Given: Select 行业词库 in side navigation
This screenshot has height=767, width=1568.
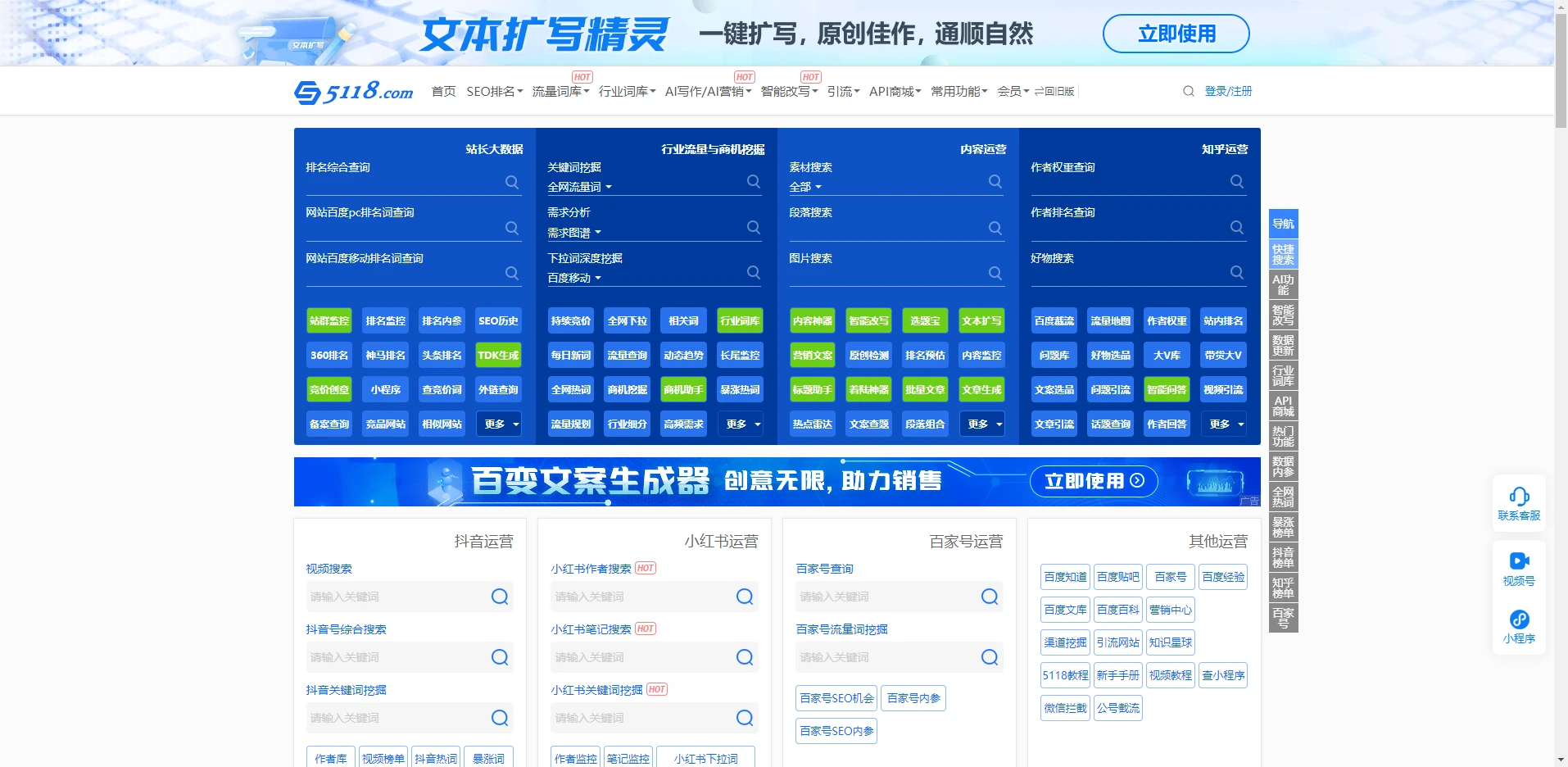Looking at the screenshot, I should coord(1284,376).
